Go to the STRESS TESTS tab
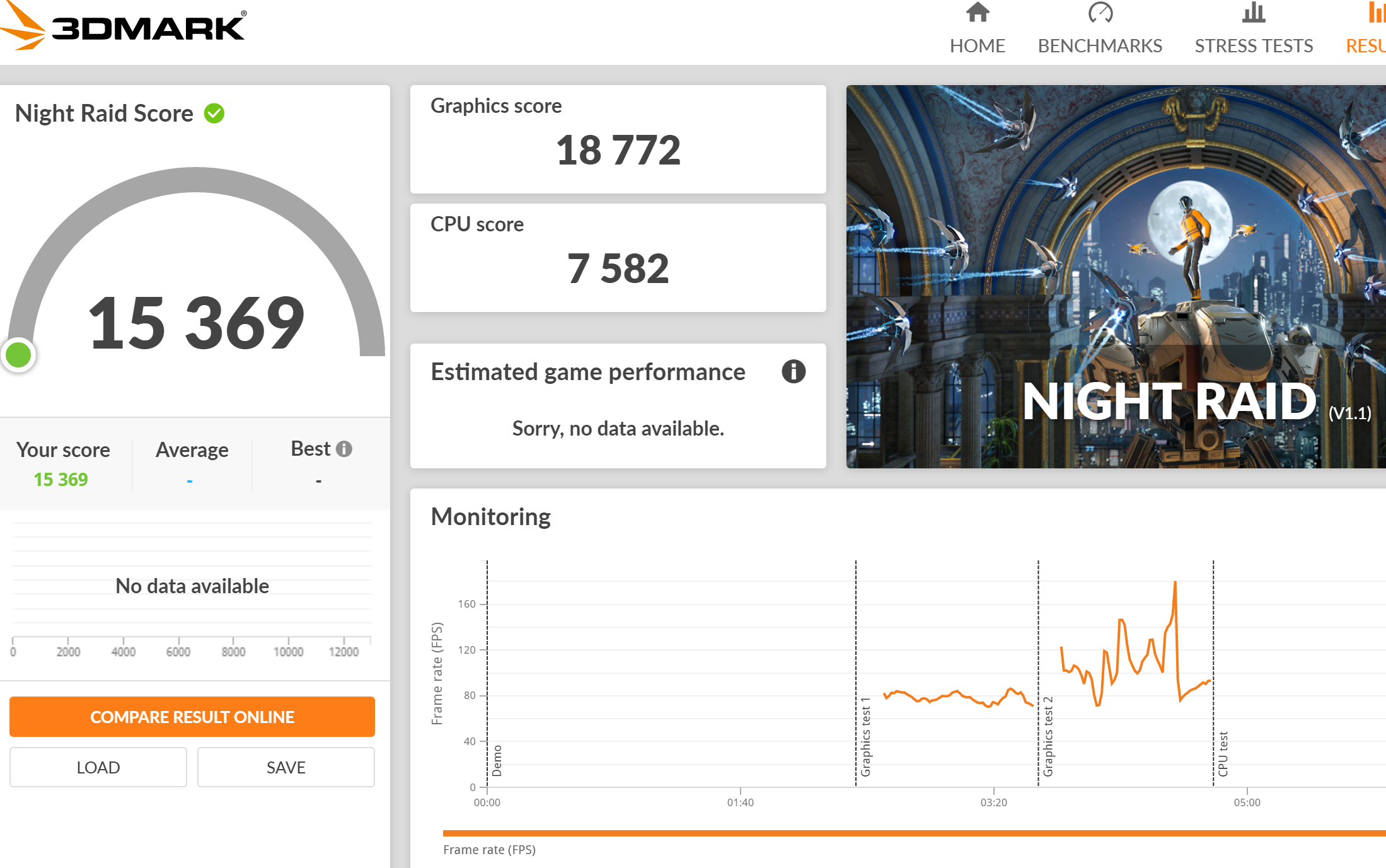The width and height of the screenshot is (1386, 868). (1254, 46)
